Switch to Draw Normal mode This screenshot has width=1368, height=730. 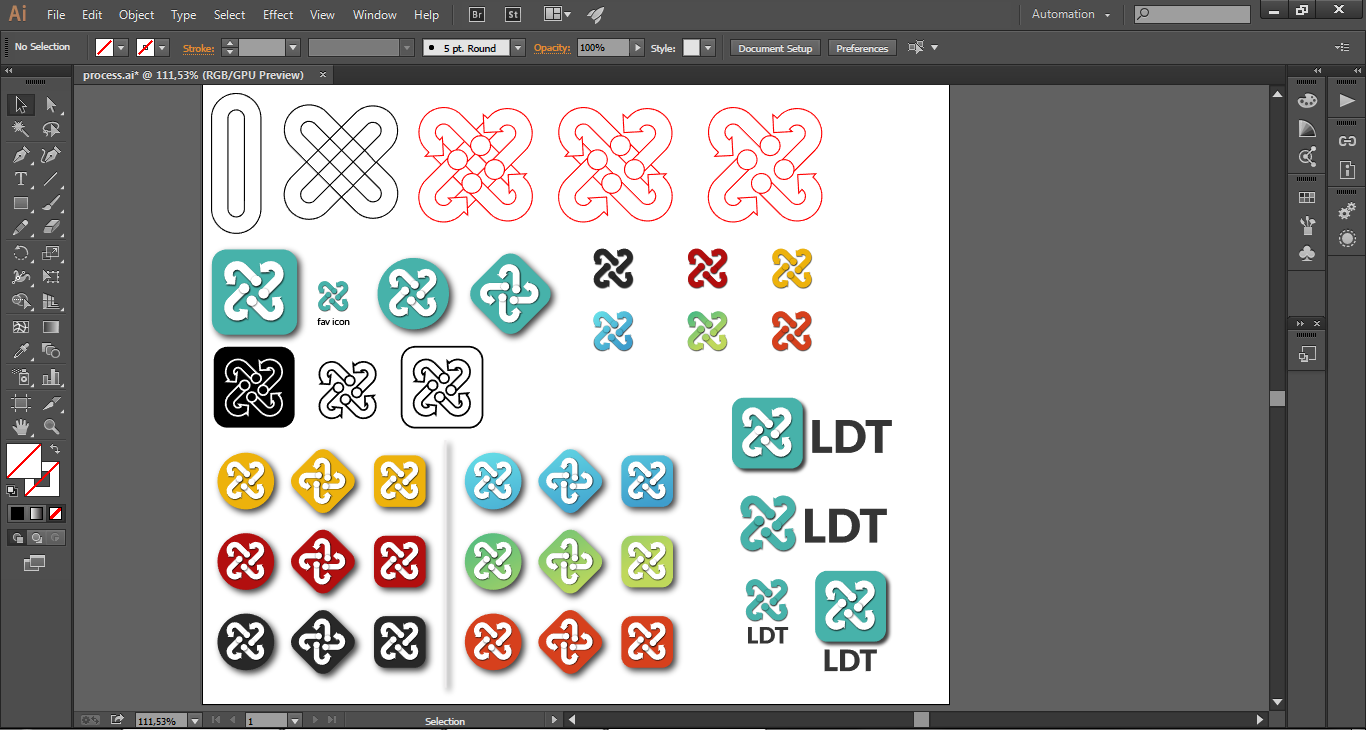18,538
